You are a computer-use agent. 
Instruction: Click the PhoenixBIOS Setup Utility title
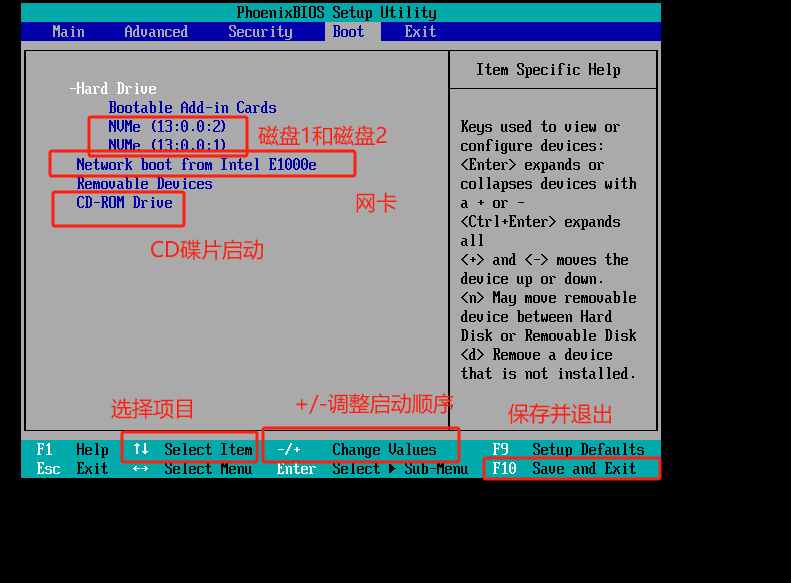coord(336,13)
